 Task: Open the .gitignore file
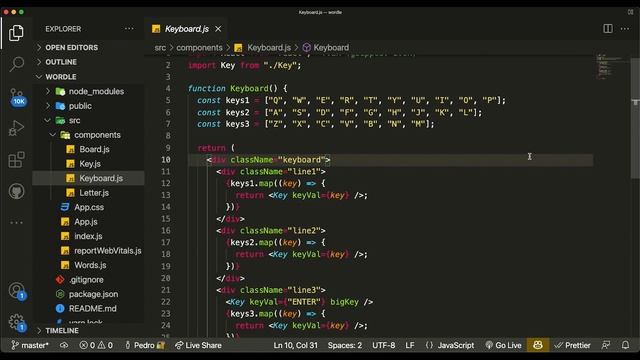(x=88, y=280)
